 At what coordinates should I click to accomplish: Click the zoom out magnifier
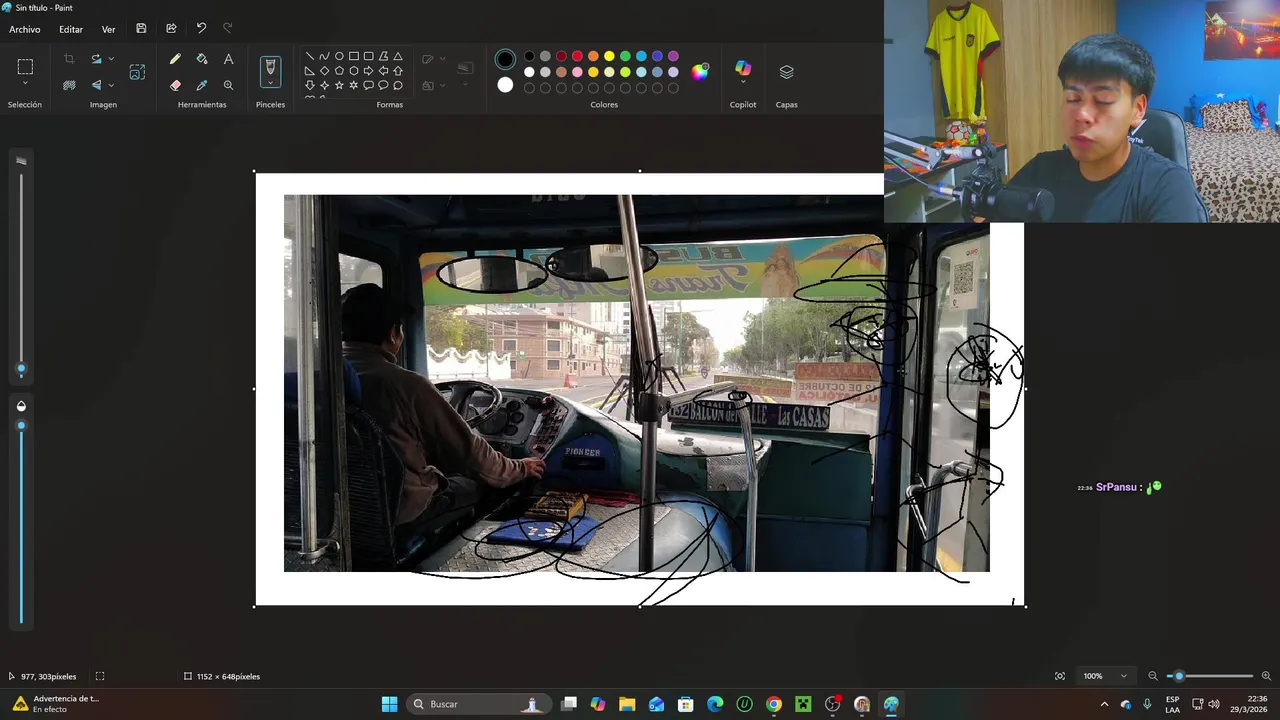pyautogui.click(x=1153, y=676)
